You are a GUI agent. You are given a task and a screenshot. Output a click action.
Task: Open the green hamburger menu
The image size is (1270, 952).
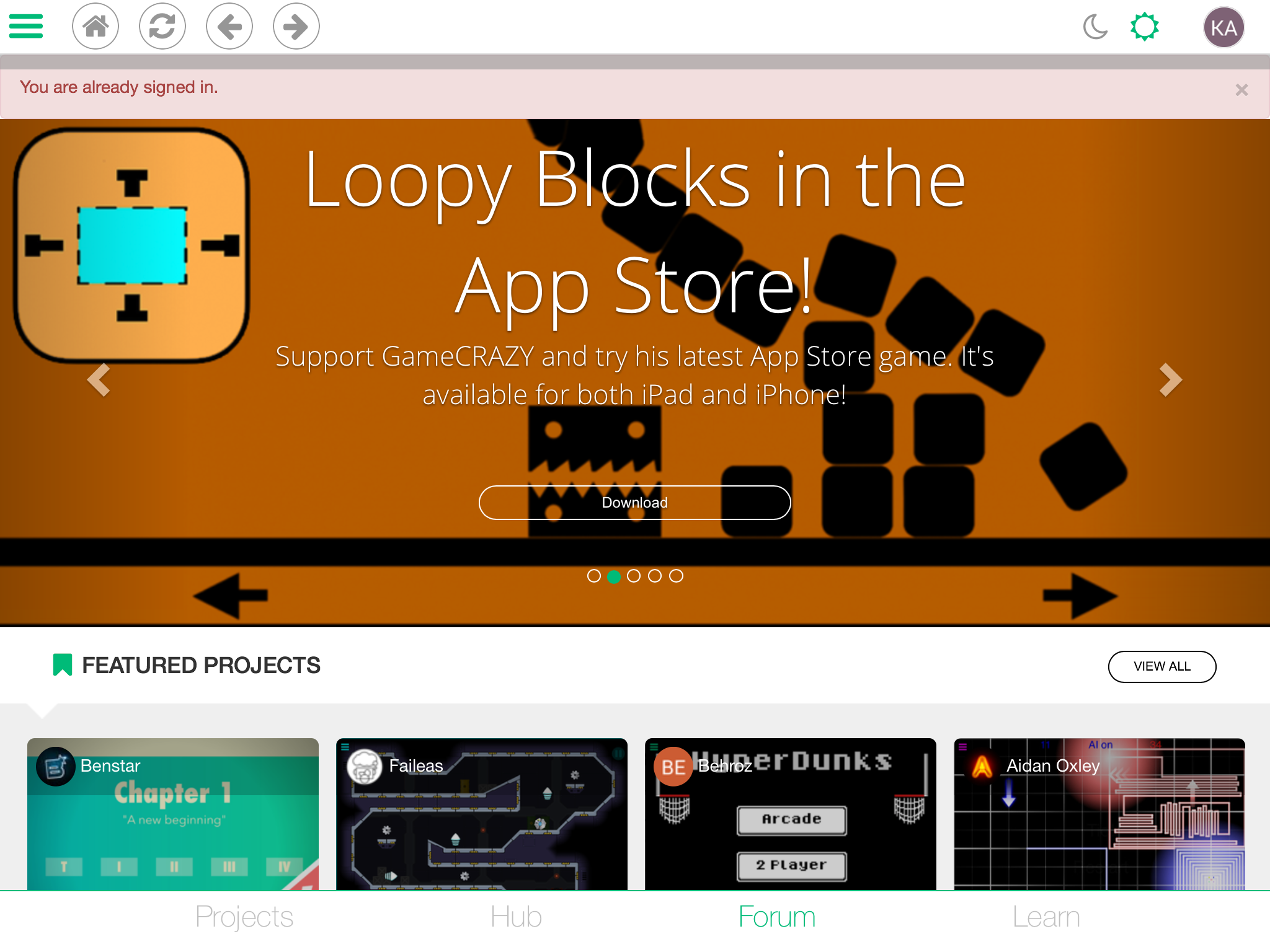point(26,26)
